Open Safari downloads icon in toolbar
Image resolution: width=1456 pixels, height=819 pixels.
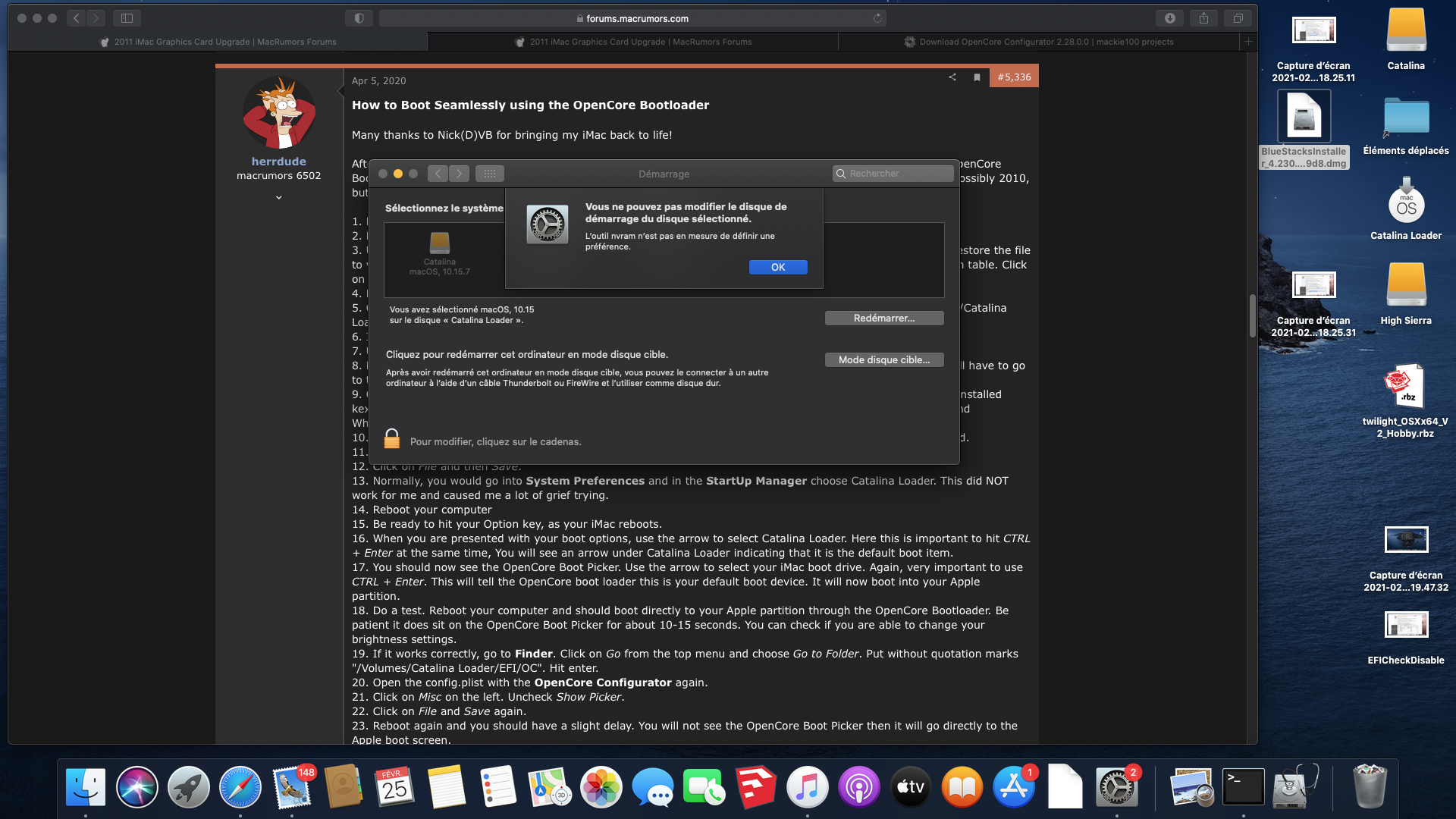1169,18
